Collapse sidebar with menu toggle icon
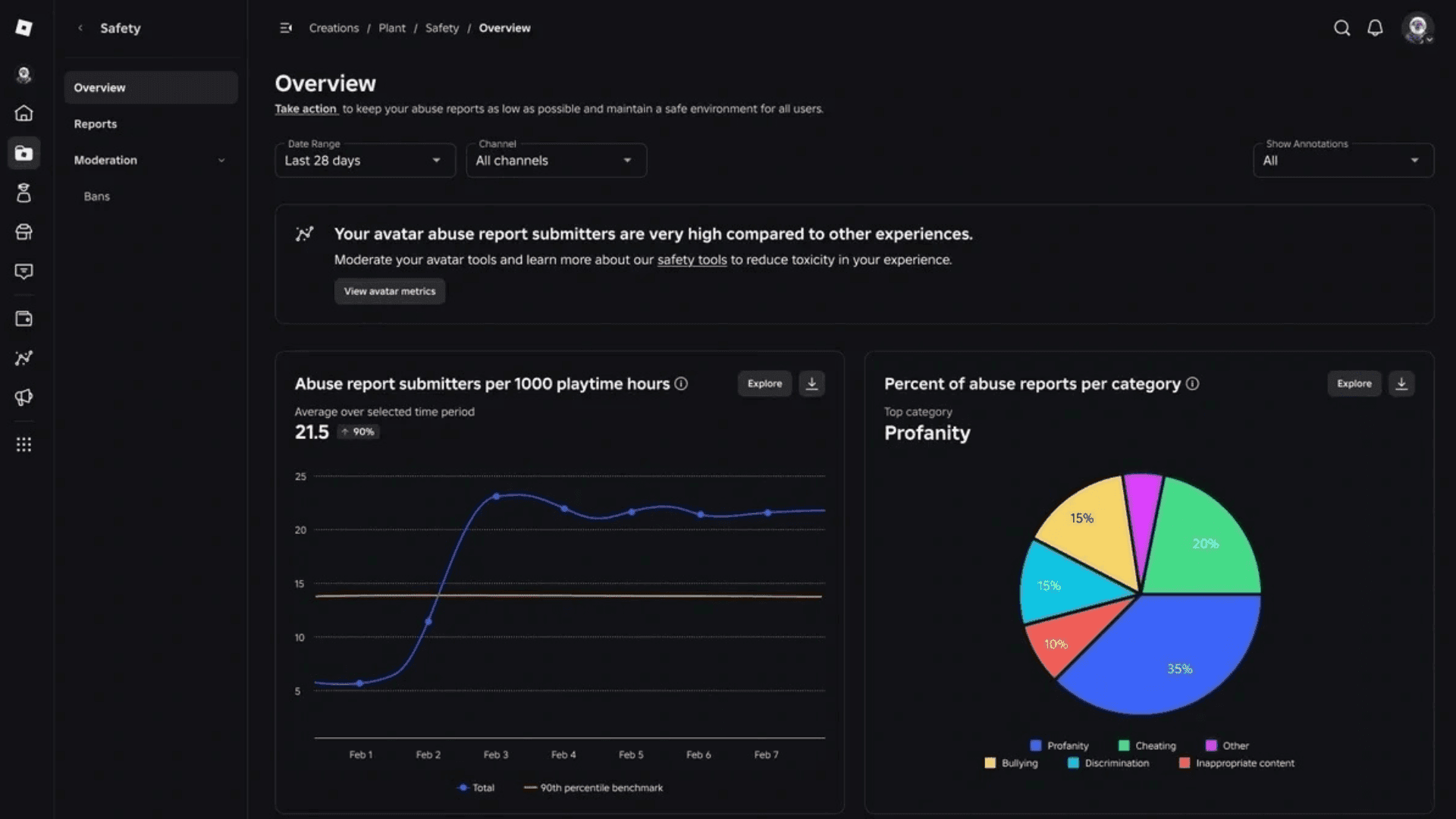 [x=286, y=28]
